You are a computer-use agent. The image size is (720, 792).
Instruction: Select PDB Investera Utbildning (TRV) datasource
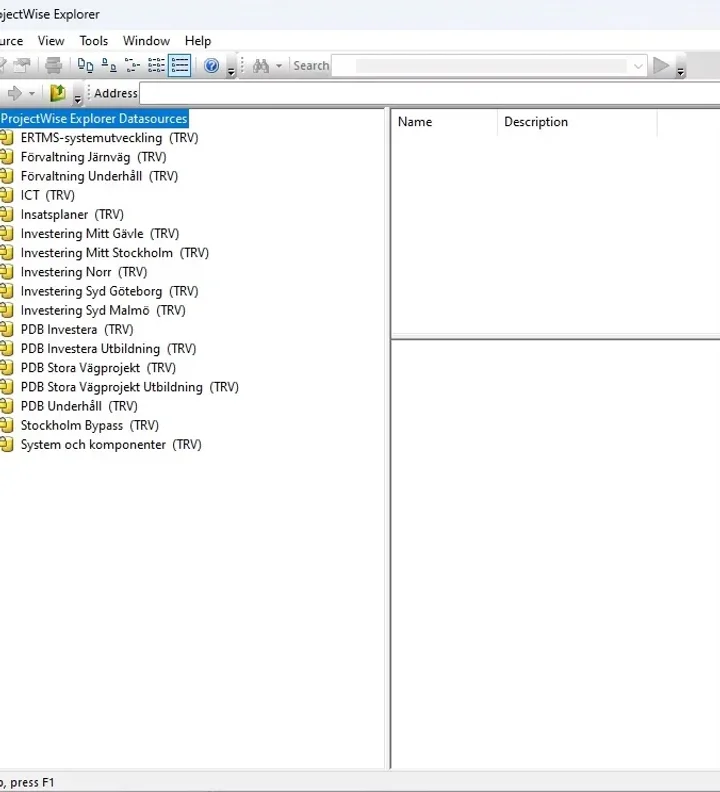(108, 349)
